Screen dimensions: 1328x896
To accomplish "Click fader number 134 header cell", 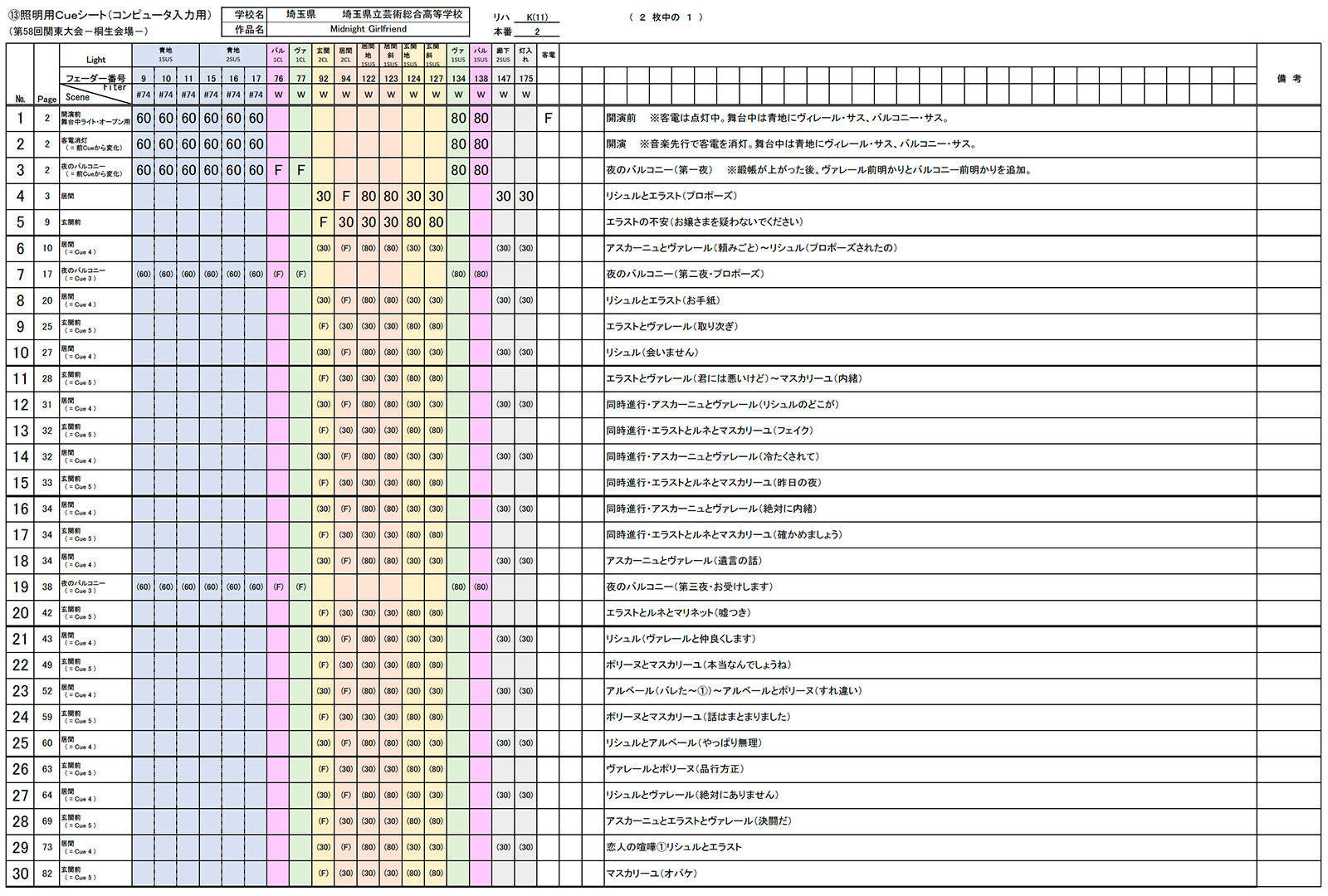I will (x=458, y=79).
